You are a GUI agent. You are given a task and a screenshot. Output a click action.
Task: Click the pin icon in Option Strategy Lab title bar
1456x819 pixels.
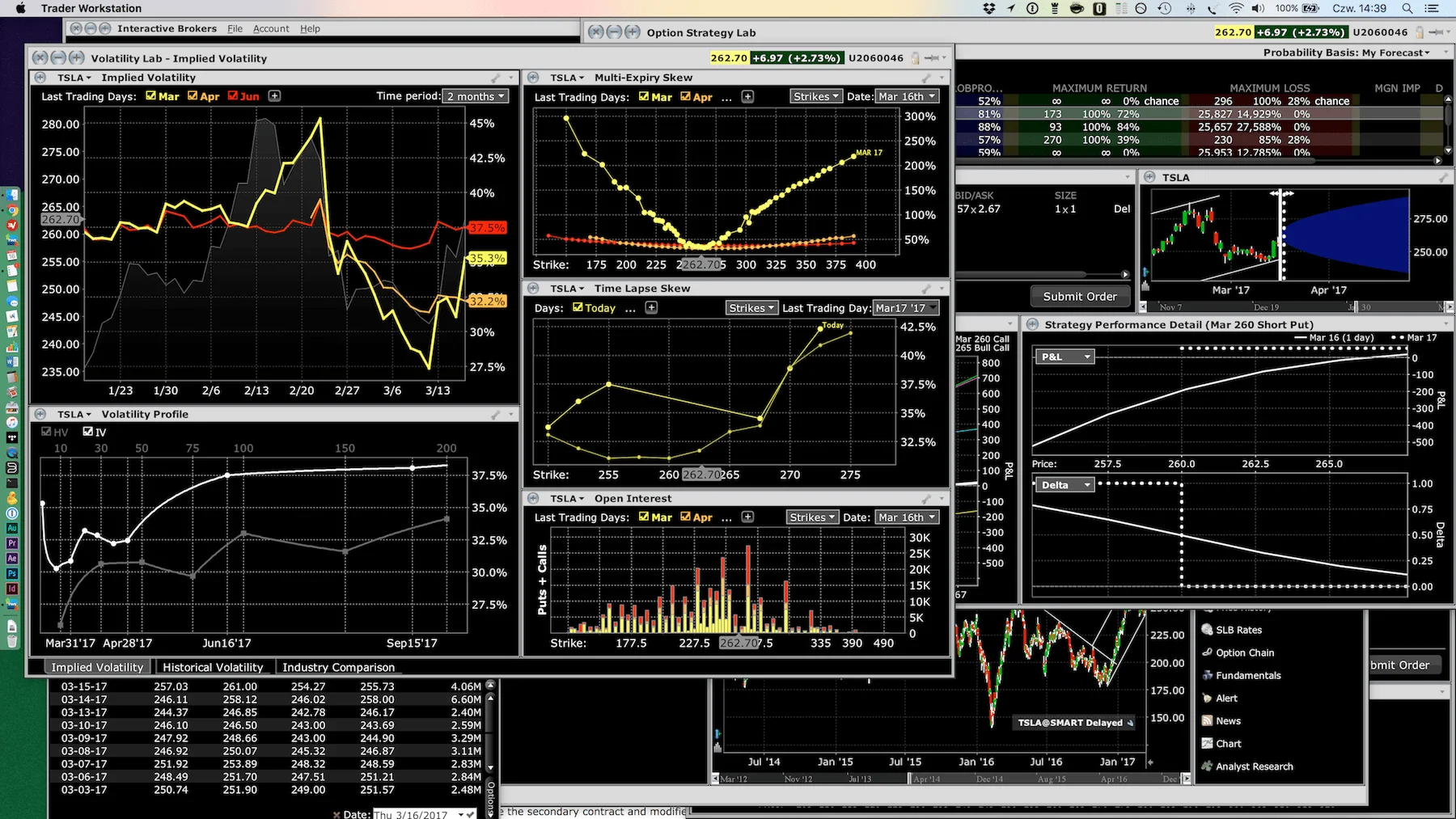1436,32
